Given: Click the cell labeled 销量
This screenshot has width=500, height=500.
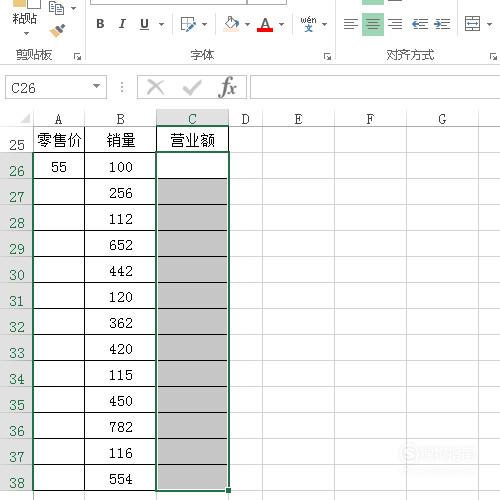Looking at the screenshot, I should 120,140.
